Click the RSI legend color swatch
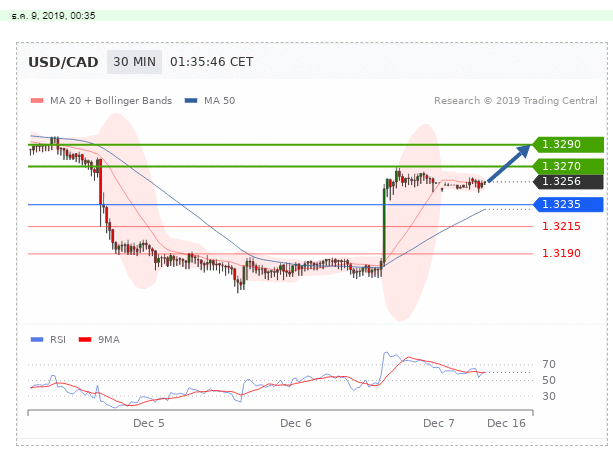 tap(37, 339)
